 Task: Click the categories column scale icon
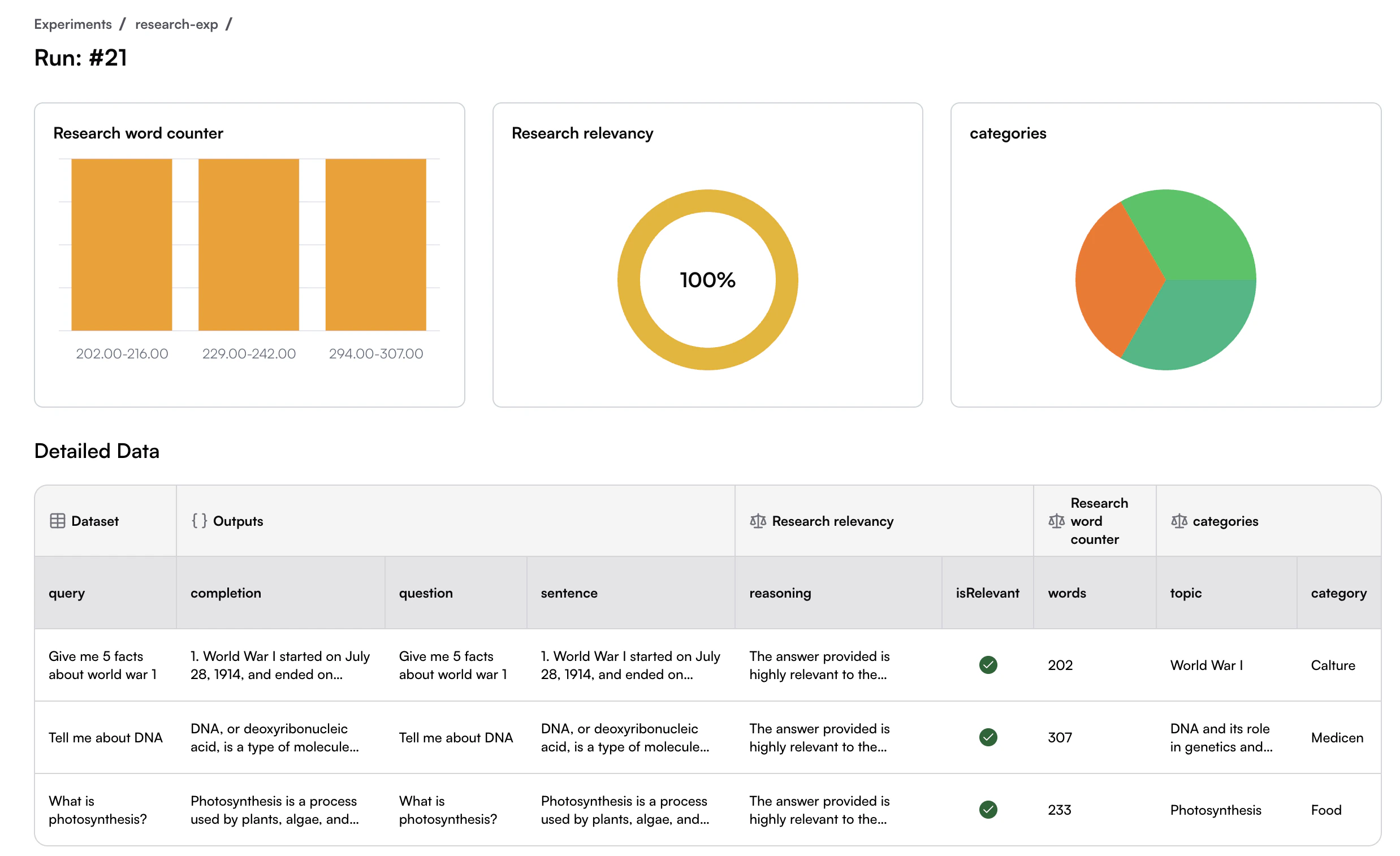[1179, 521]
